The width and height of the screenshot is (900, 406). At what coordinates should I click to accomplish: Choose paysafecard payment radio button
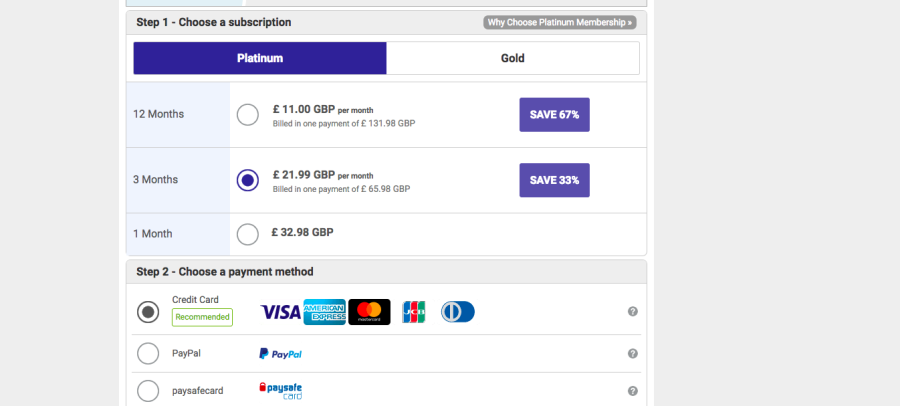click(148, 391)
